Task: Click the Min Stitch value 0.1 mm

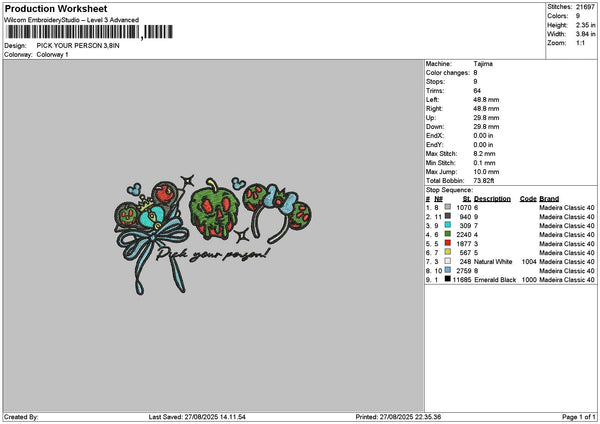Action: point(484,163)
